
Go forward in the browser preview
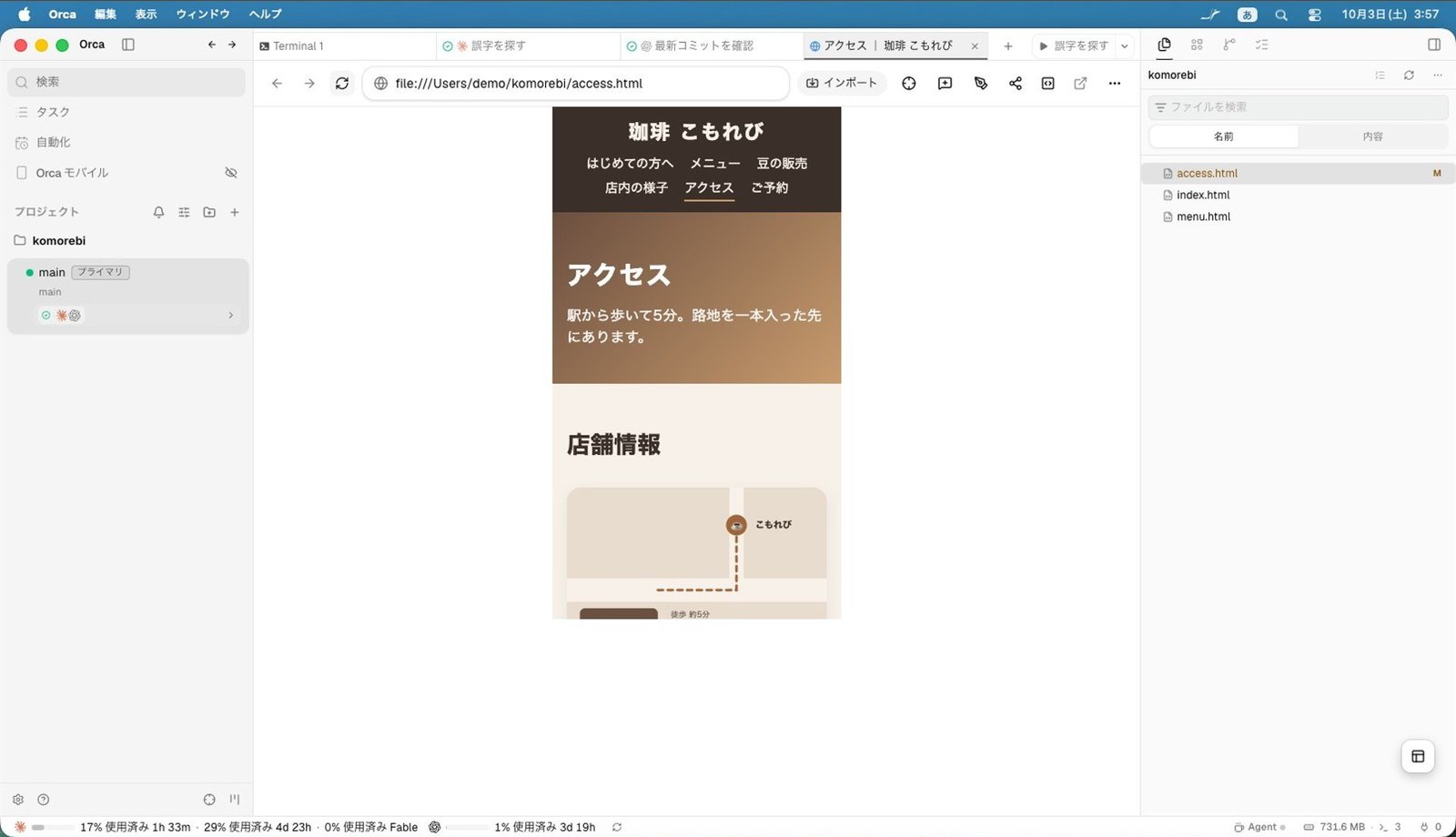(309, 83)
